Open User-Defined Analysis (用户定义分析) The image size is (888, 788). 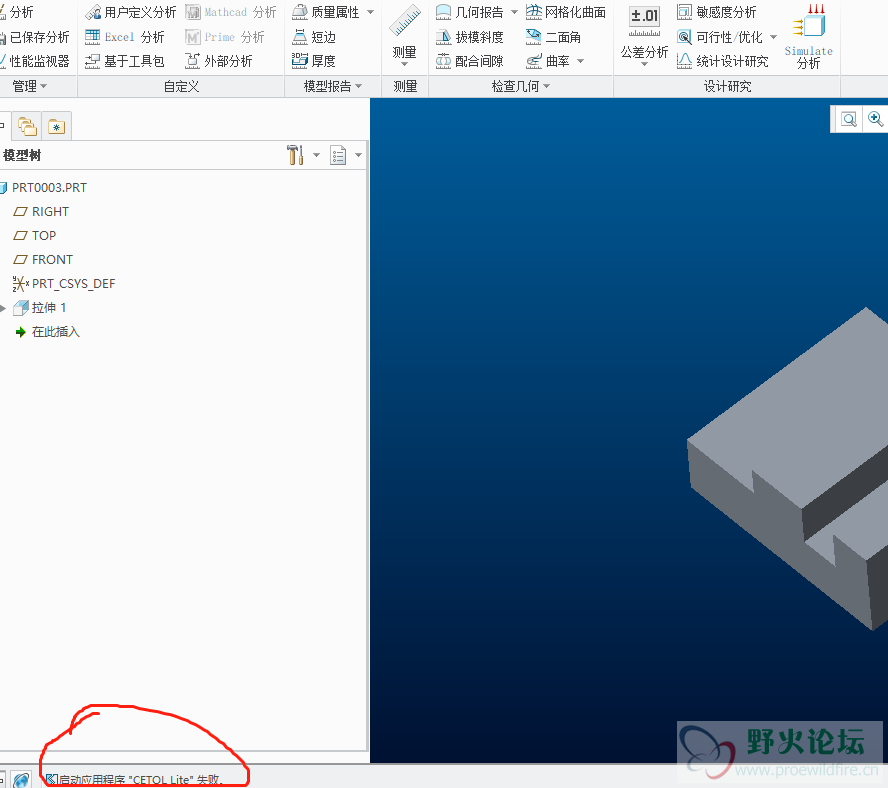coord(130,12)
